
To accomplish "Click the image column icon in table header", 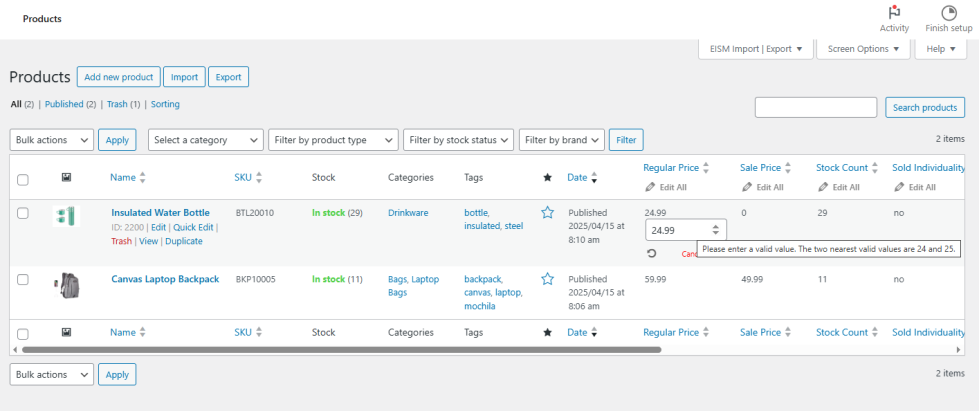I will [66, 177].
